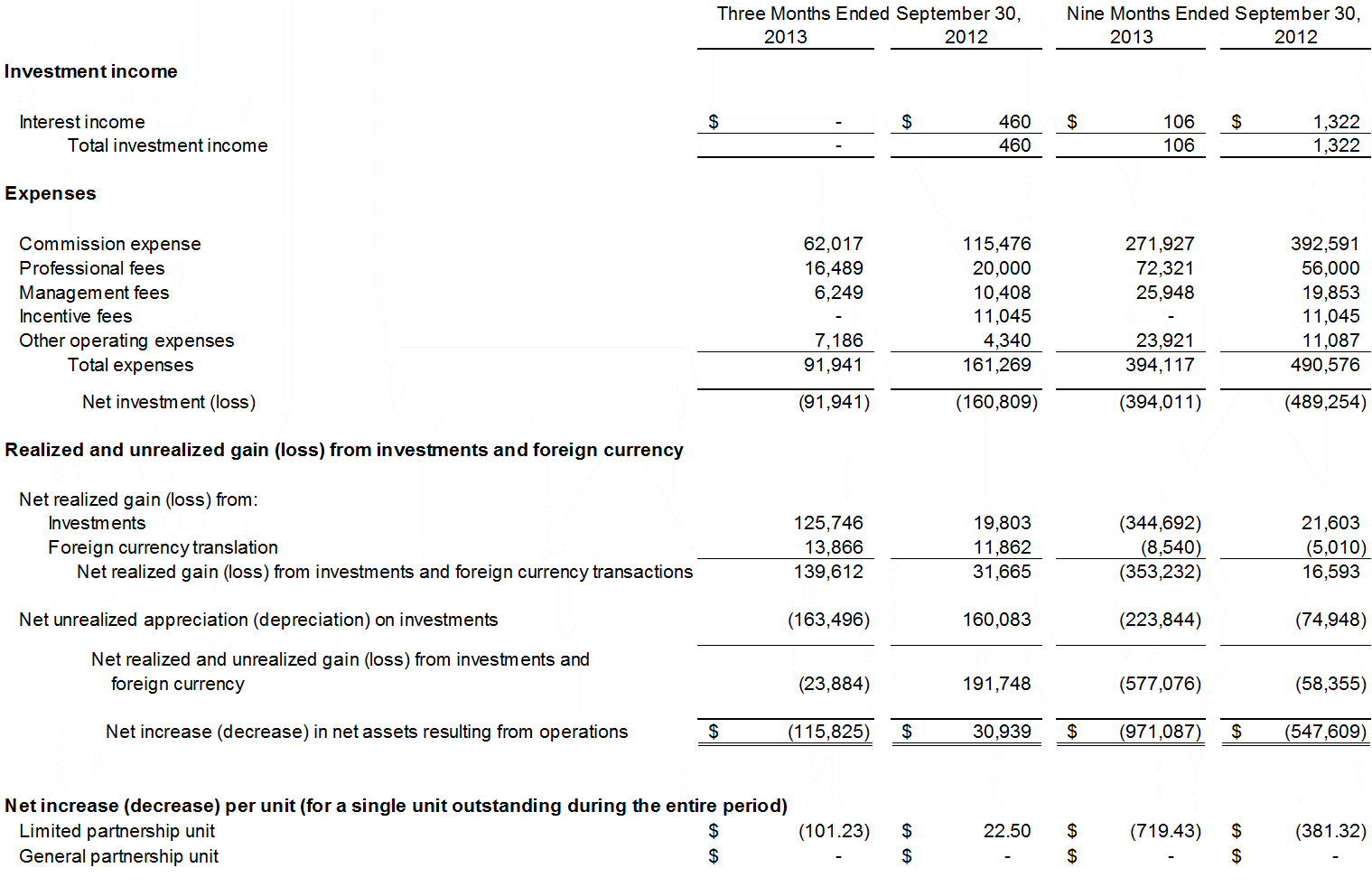Click the Three Months Ended September 30 header

pos(869,14)
